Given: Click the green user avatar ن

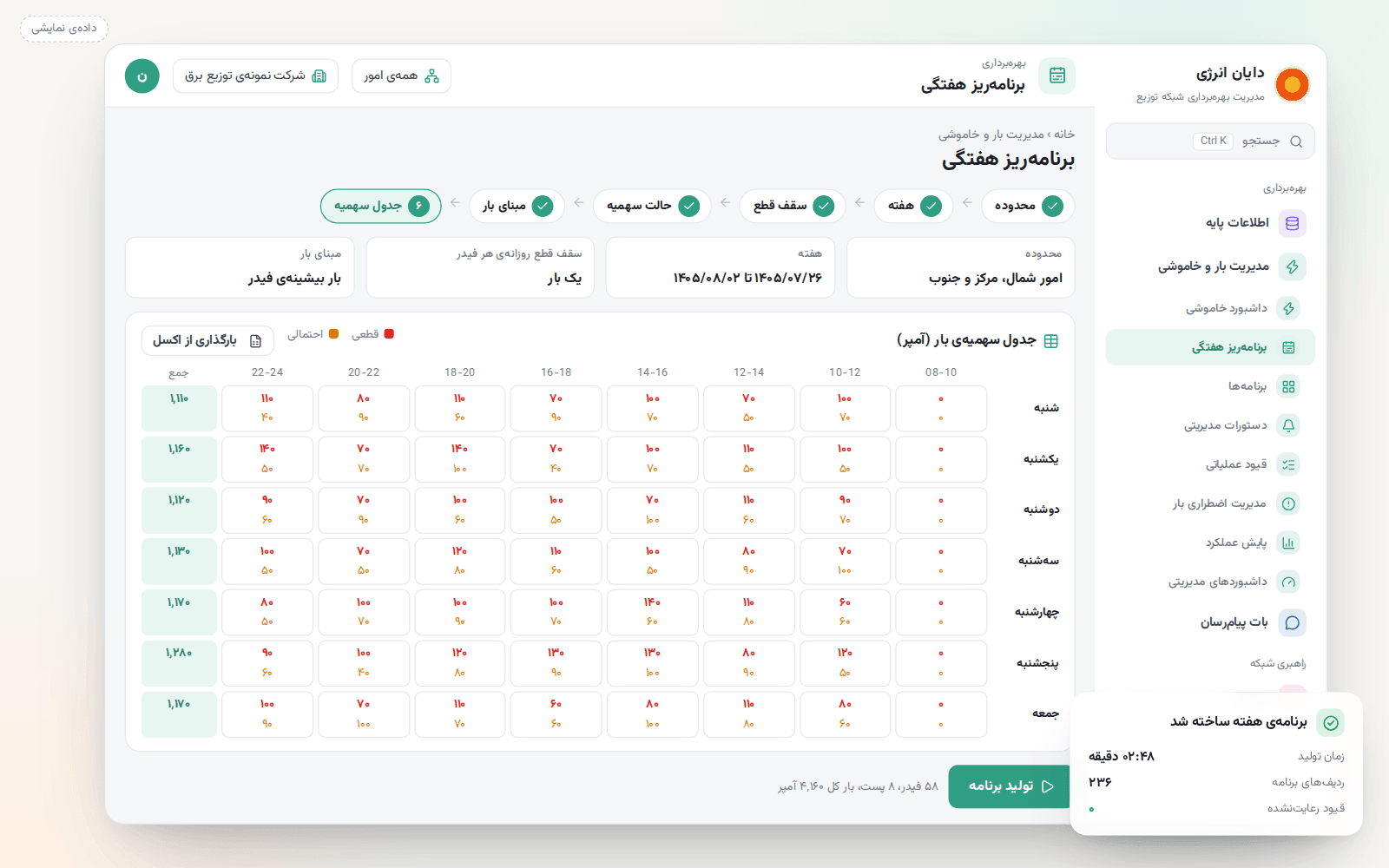Looking at the screenshot, I should tap(142, 76).
